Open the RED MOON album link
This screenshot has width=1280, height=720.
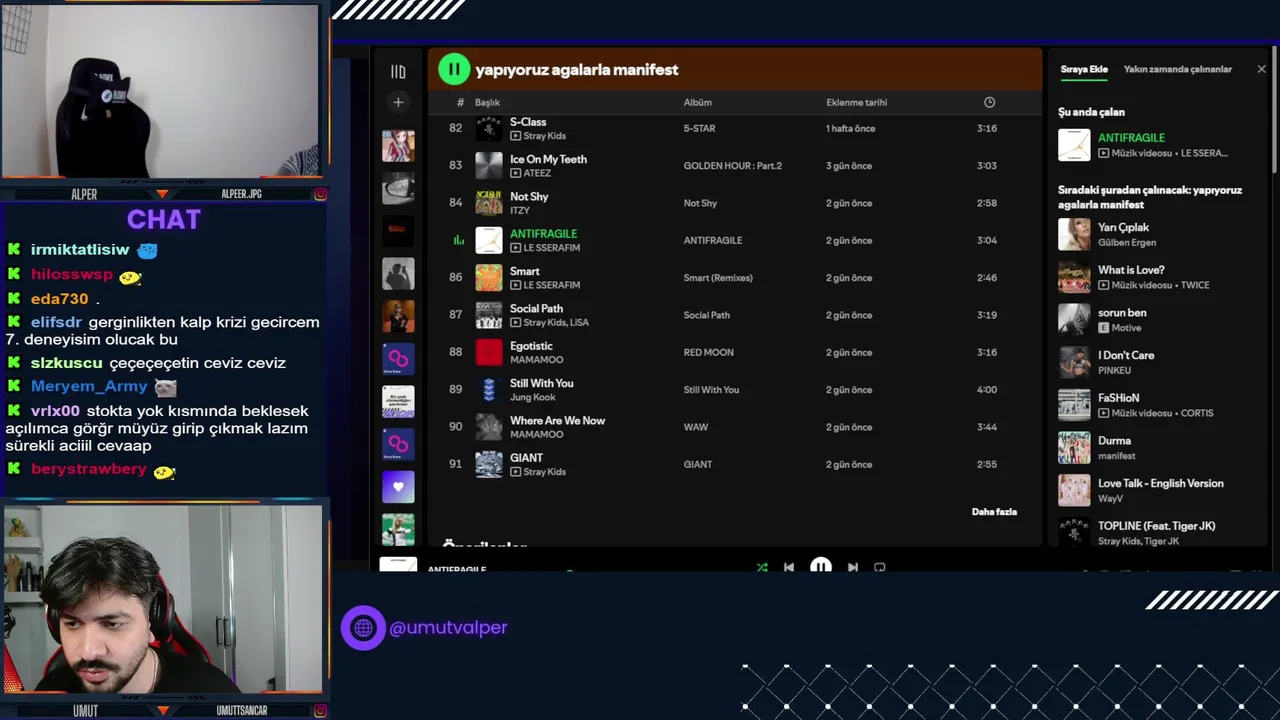(x=708, y=352)
